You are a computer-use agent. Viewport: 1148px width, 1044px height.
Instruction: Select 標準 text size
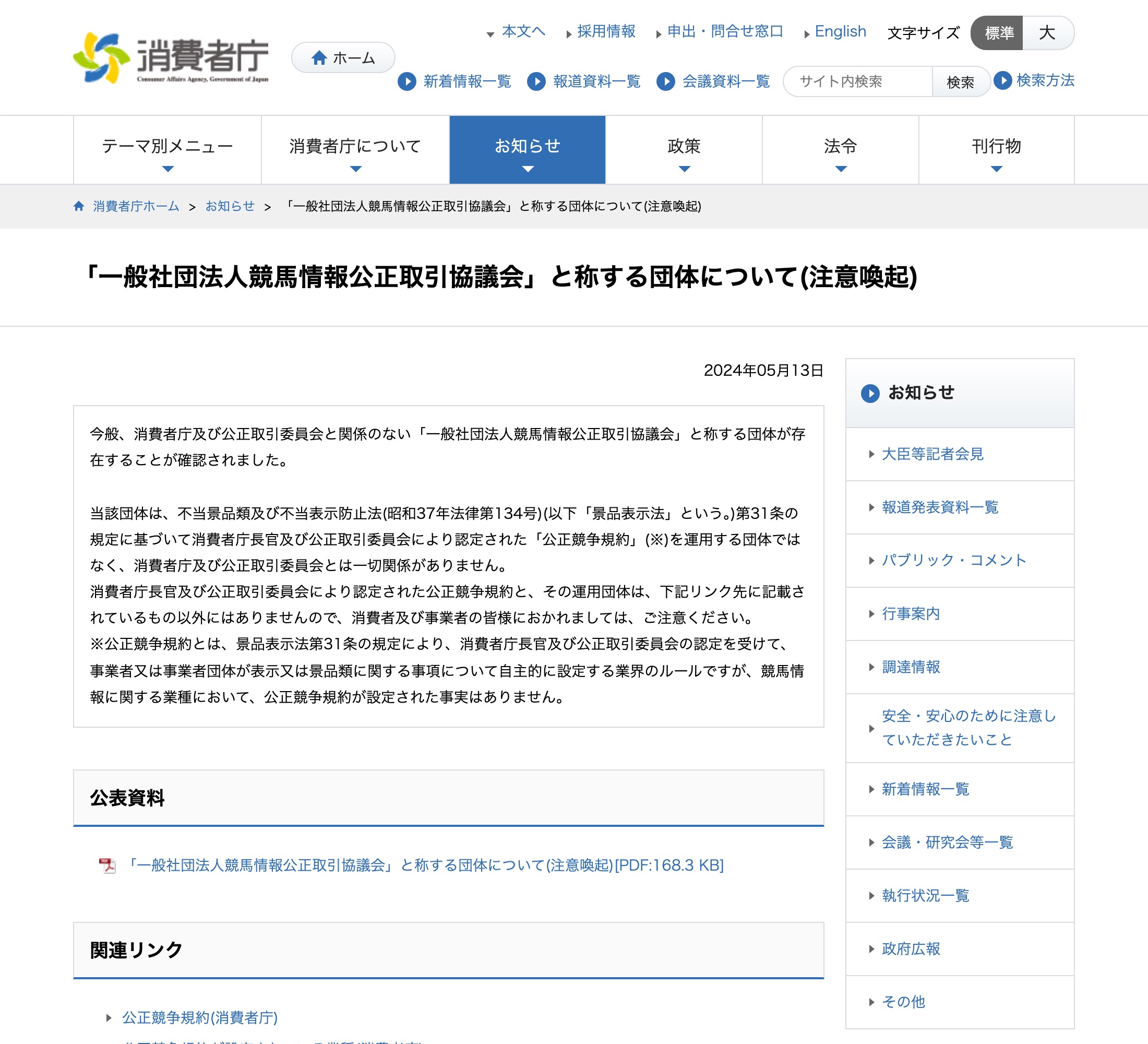[x=997, y=33]
